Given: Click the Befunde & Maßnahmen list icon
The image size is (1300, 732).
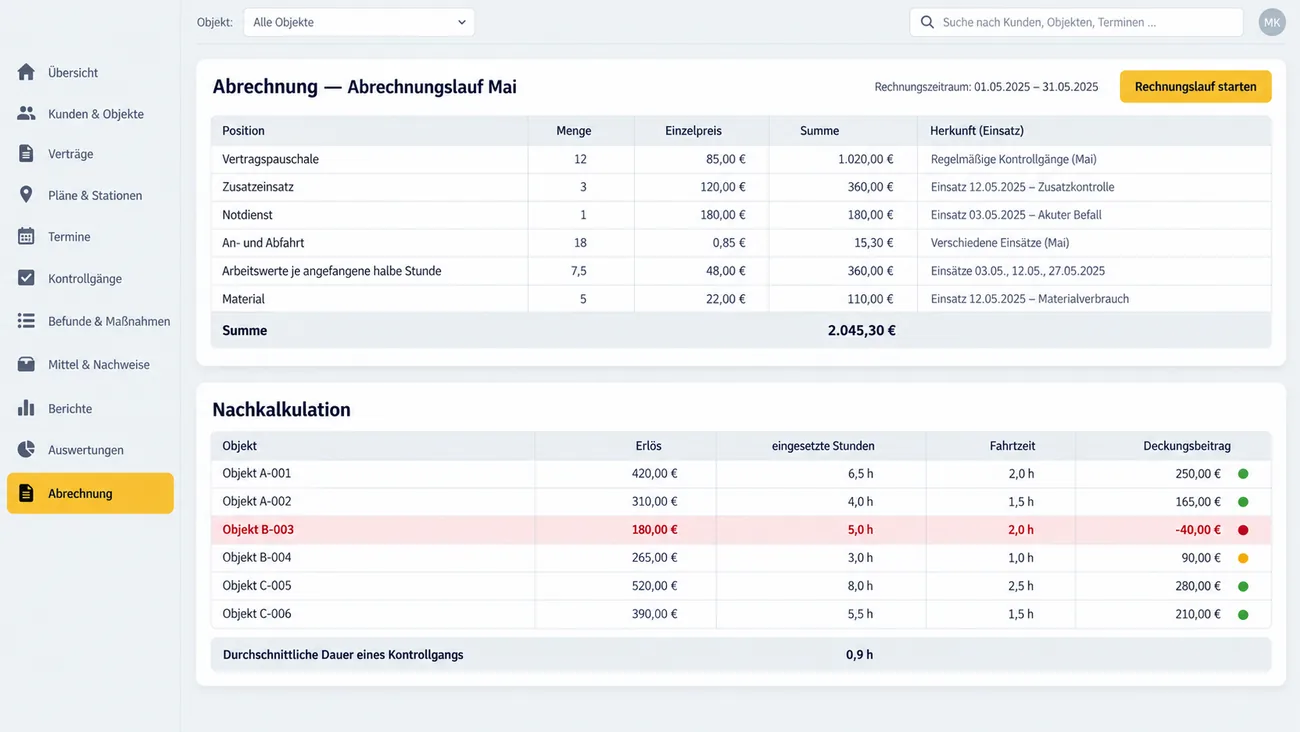Looking at the screenshot, I should click(x=26, y=321).
